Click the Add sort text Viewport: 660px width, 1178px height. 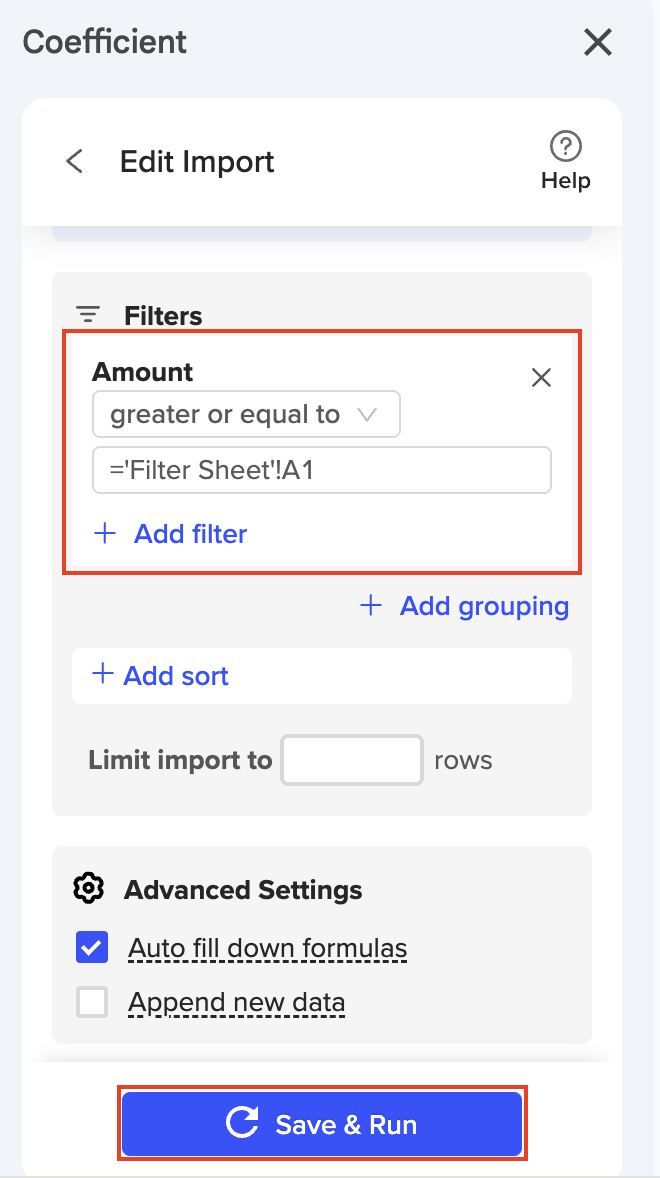176,676
